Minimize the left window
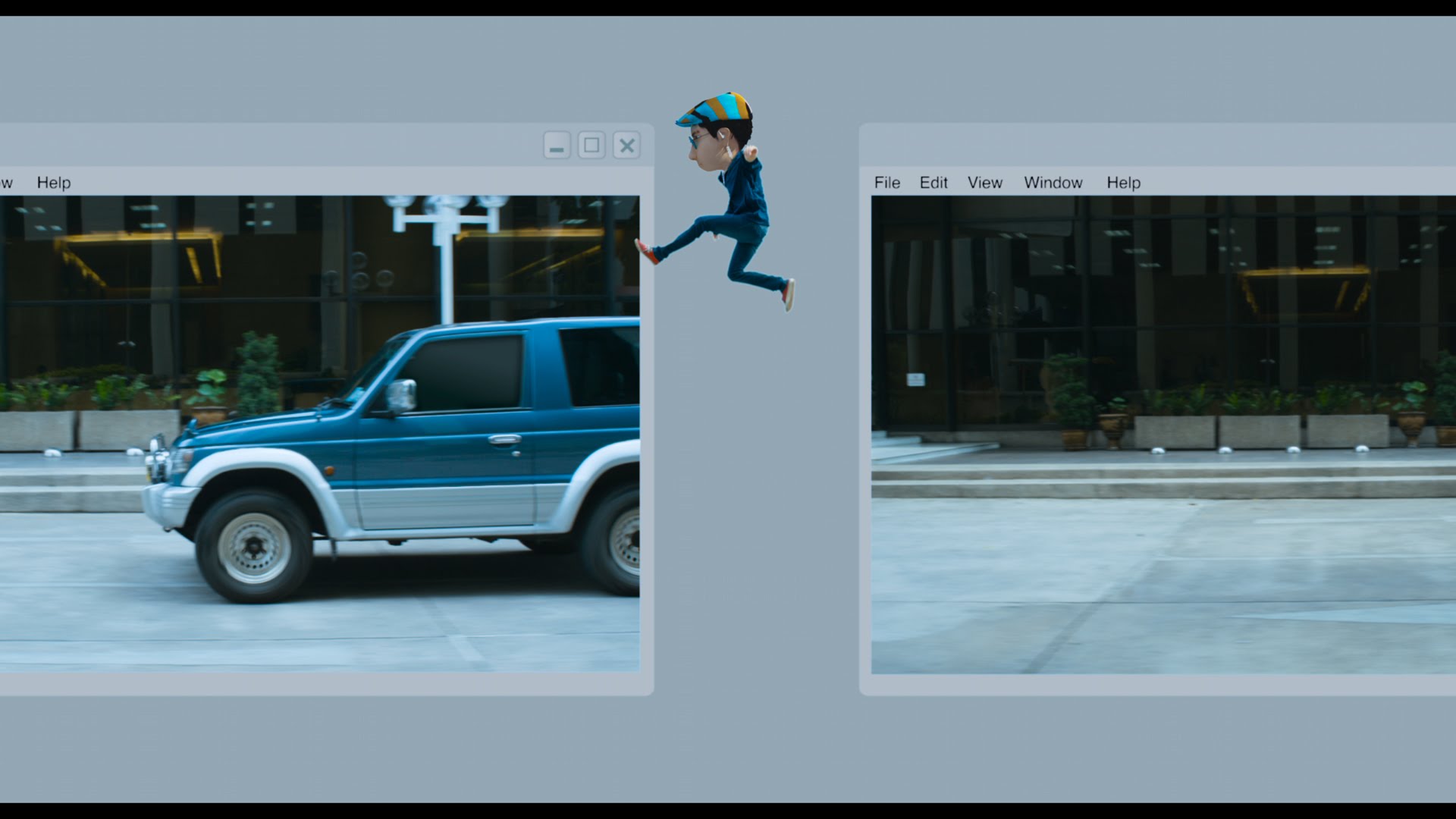1456x819 pixels. pos(557,145)
